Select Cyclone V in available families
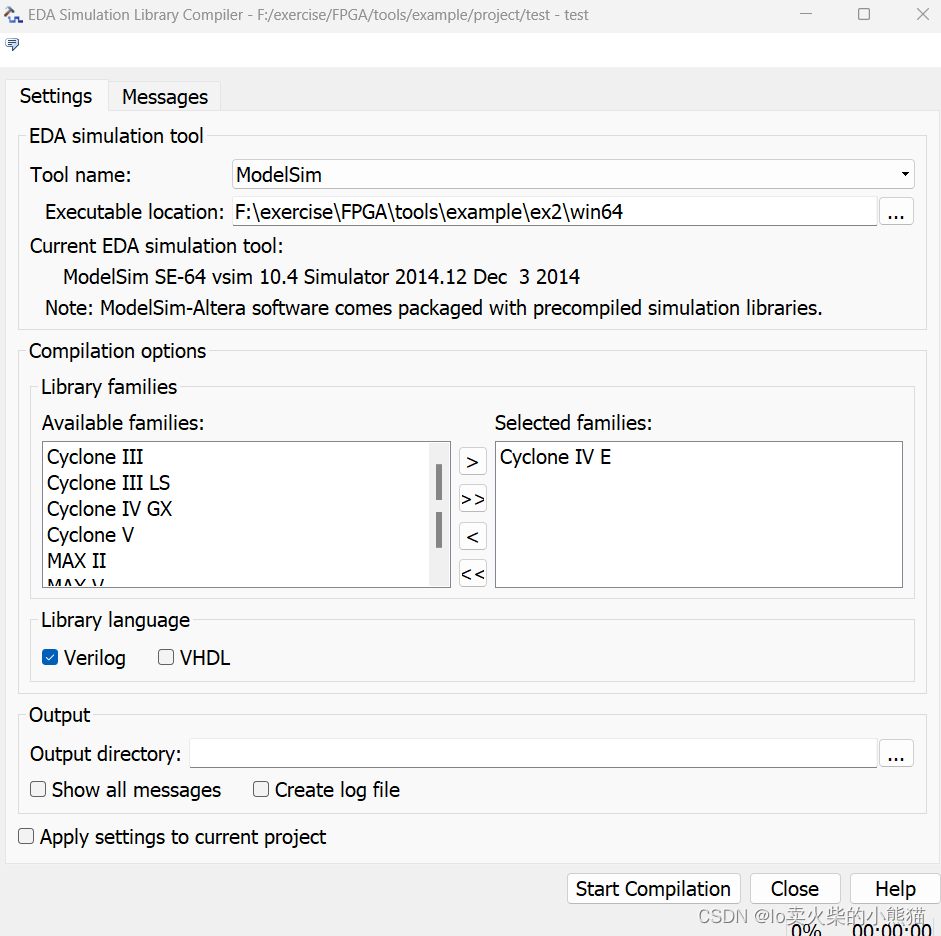This screenshot has width=941, height=936. click(90, 535)
